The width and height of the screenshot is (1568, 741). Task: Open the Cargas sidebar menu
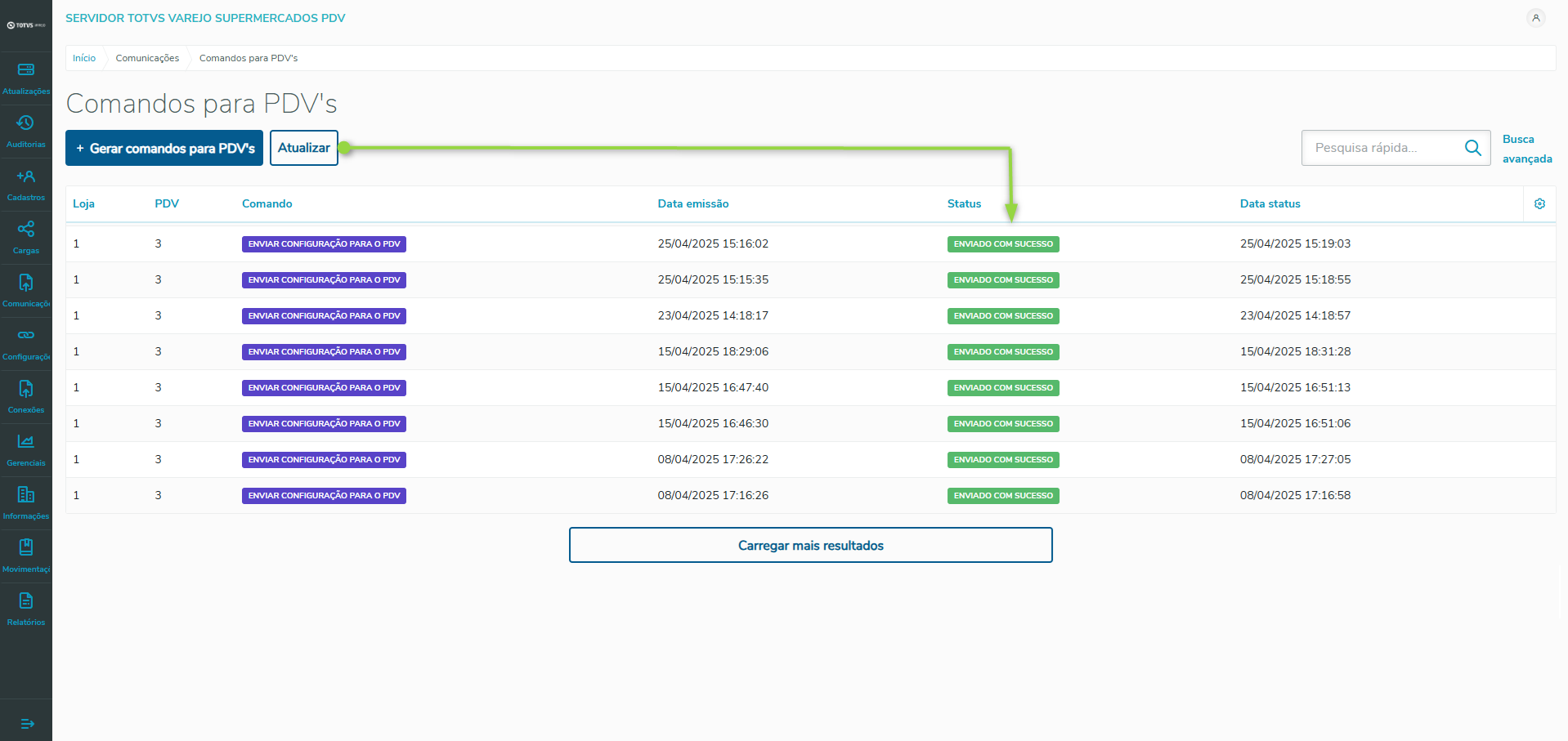pyautogui.click(x=26, y=239)
